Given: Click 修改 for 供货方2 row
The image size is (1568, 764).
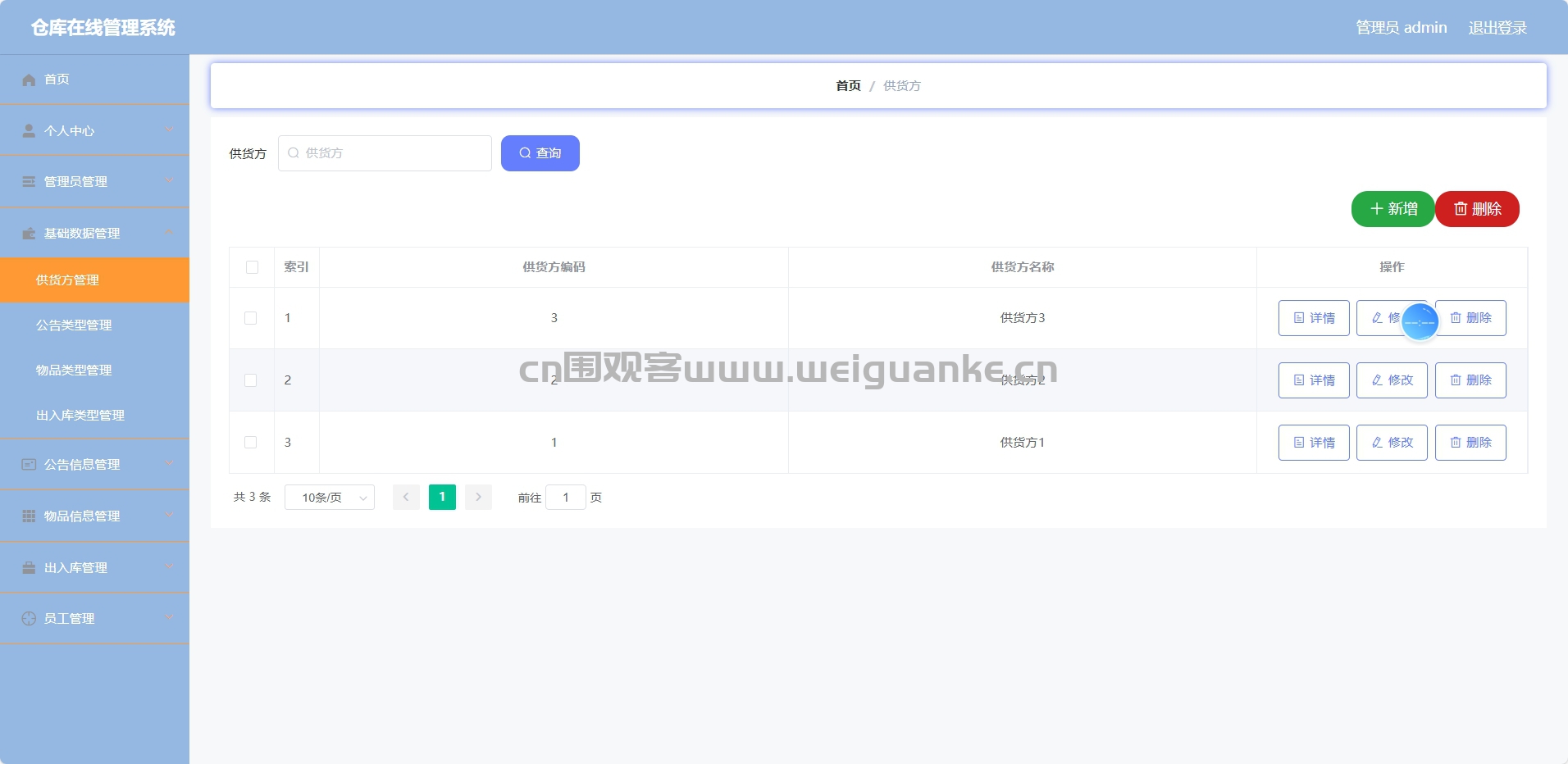Looking at the screenshot, I should pyautogui.click(x=1392, y=380).
